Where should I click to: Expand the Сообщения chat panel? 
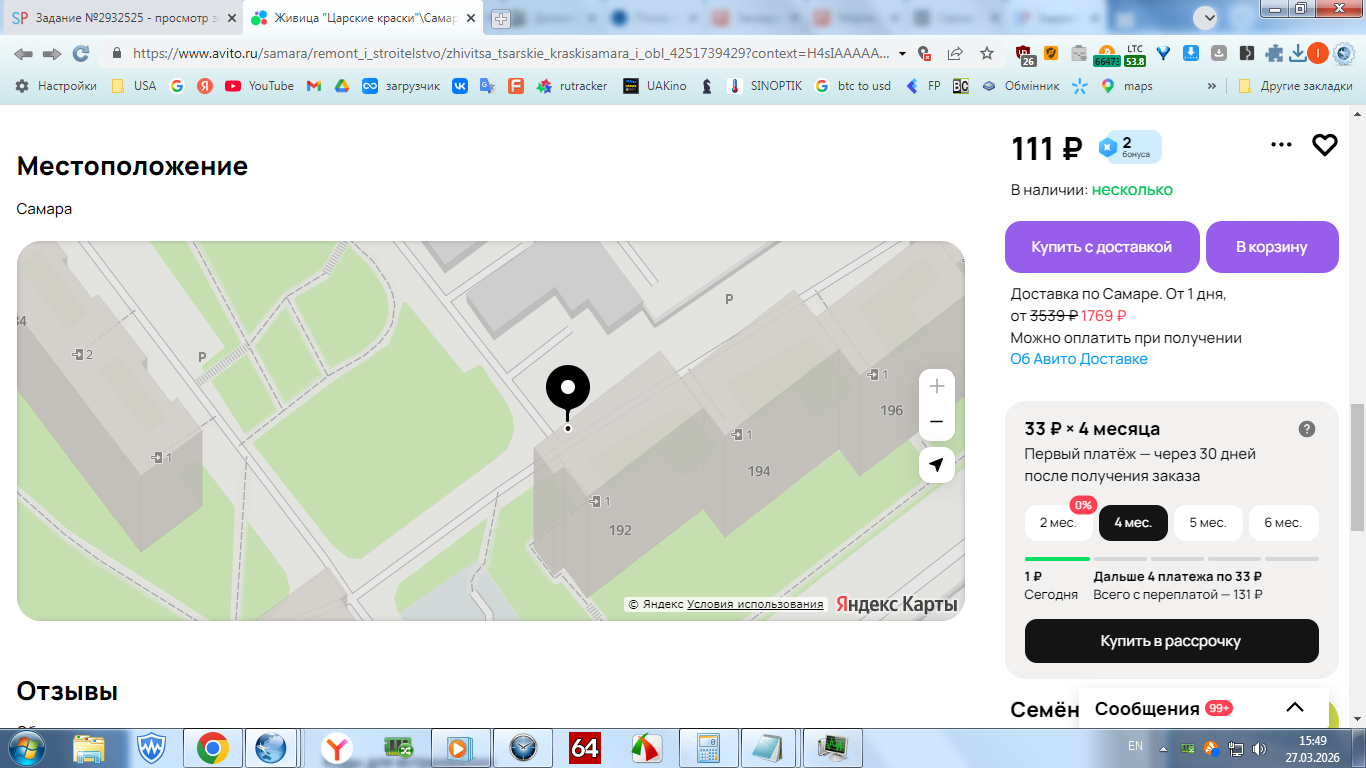[1295, 708]
